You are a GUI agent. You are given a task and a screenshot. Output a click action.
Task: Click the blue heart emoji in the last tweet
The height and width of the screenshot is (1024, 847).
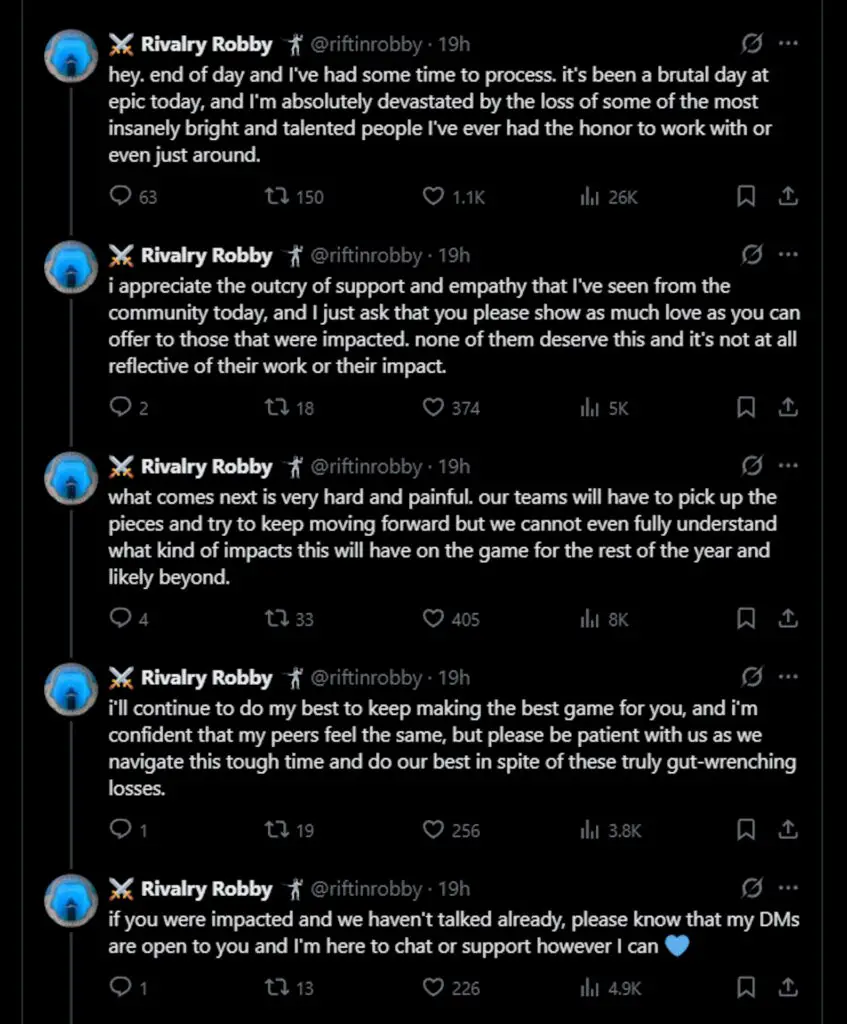point(676,946)
